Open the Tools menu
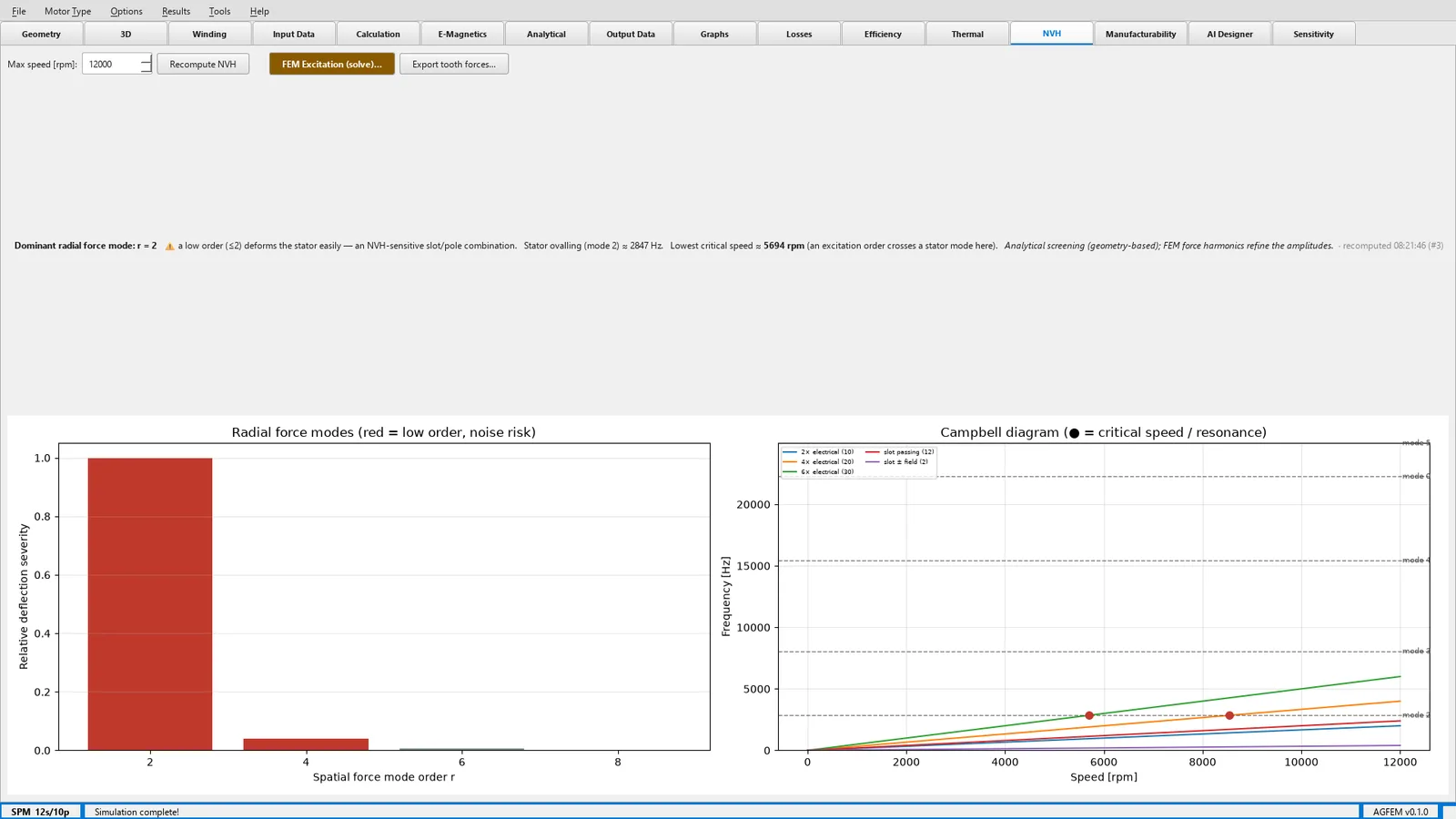Image resolution: width=1456 pixels, height=819 pixels. point(219,11)
